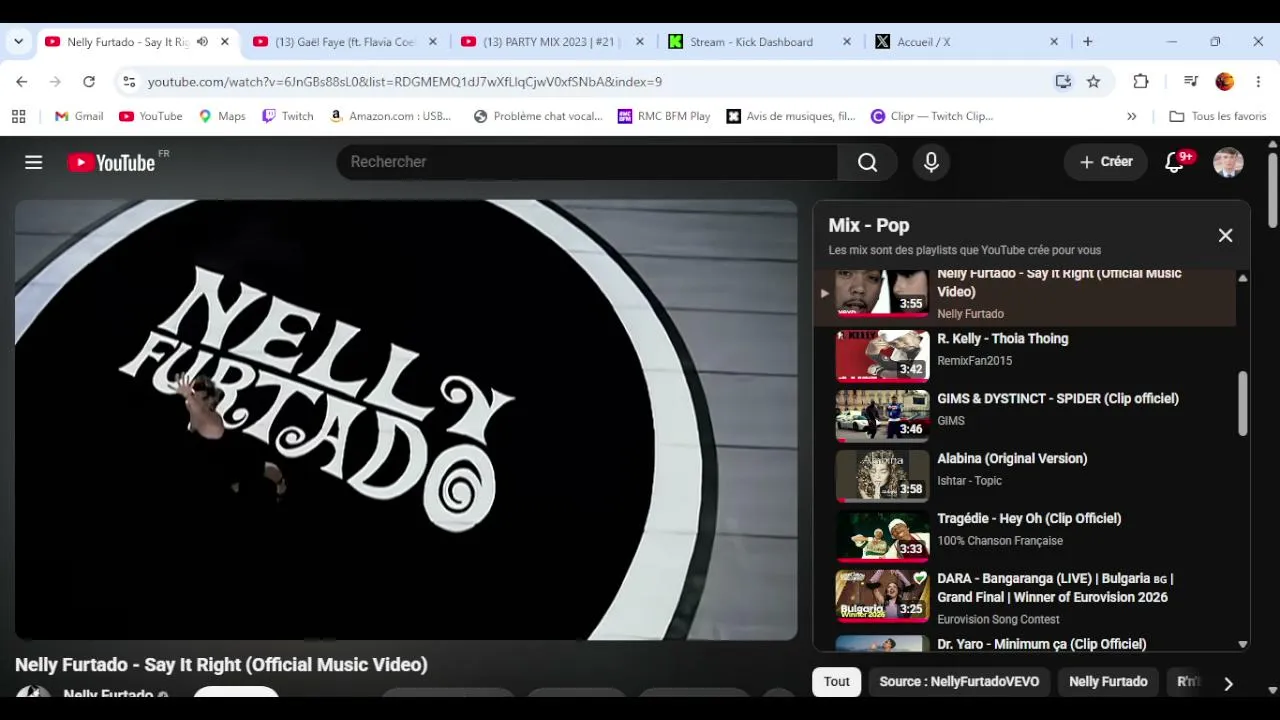Click into the Rechercher search field
Screen dimensions: 1280x720
click(587, 162)
